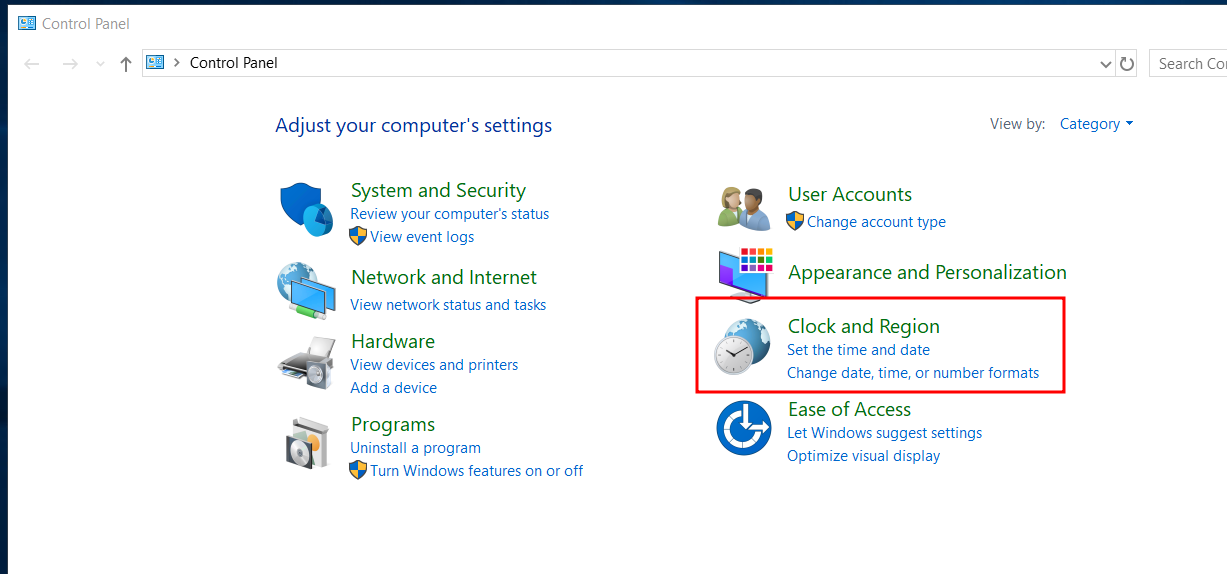The width and height of the screenshot is (1227, 574).
Task: Click the Hardware printer icon
Action: click(306, 363)
